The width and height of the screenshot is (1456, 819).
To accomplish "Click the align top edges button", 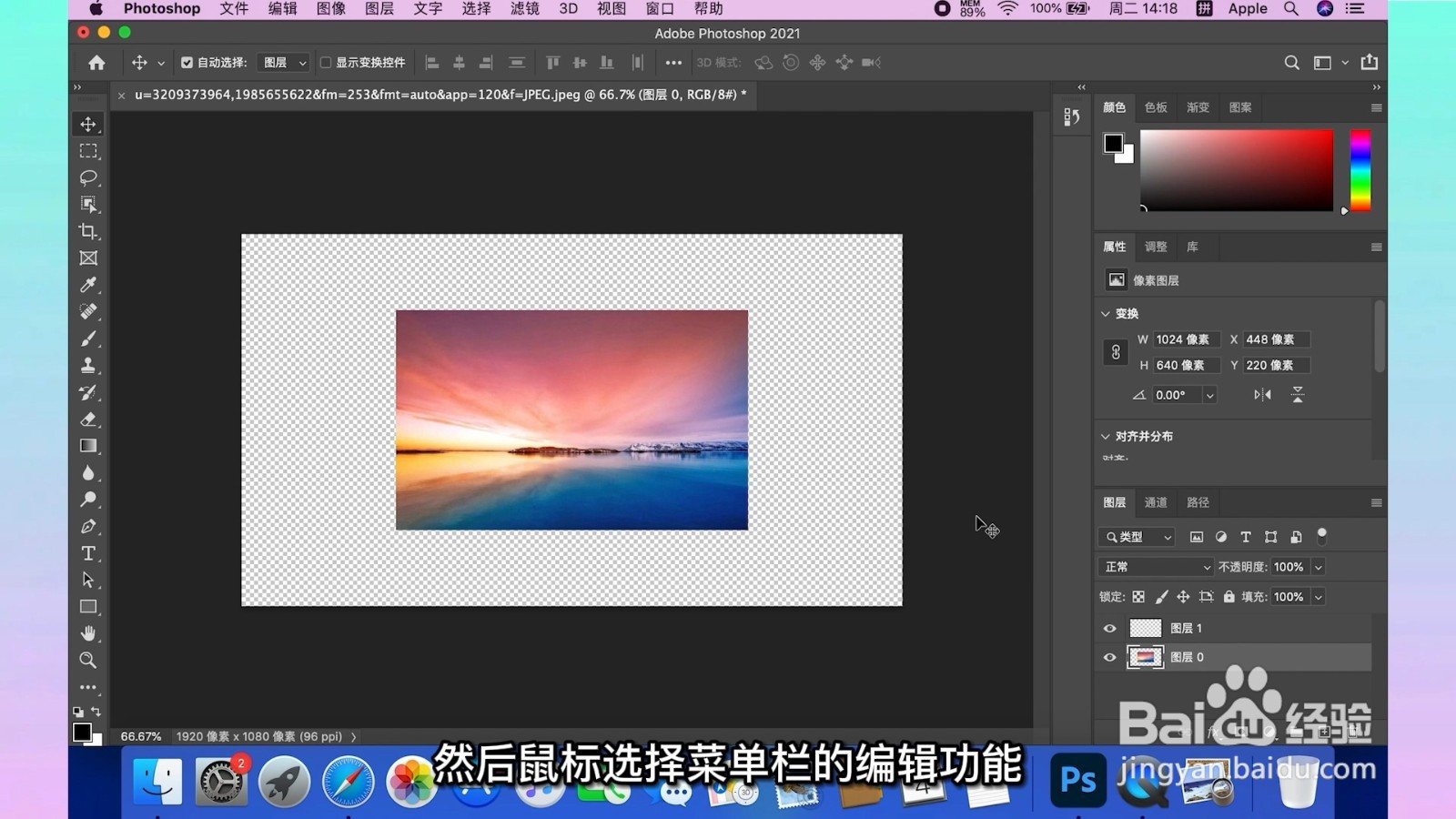I will pos(552,63).
